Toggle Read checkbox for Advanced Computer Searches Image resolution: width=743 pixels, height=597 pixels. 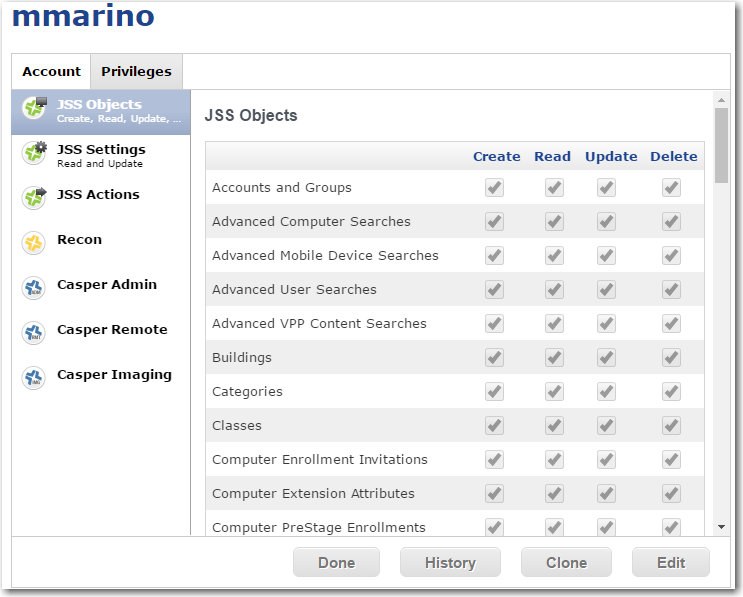coord(554,222)
